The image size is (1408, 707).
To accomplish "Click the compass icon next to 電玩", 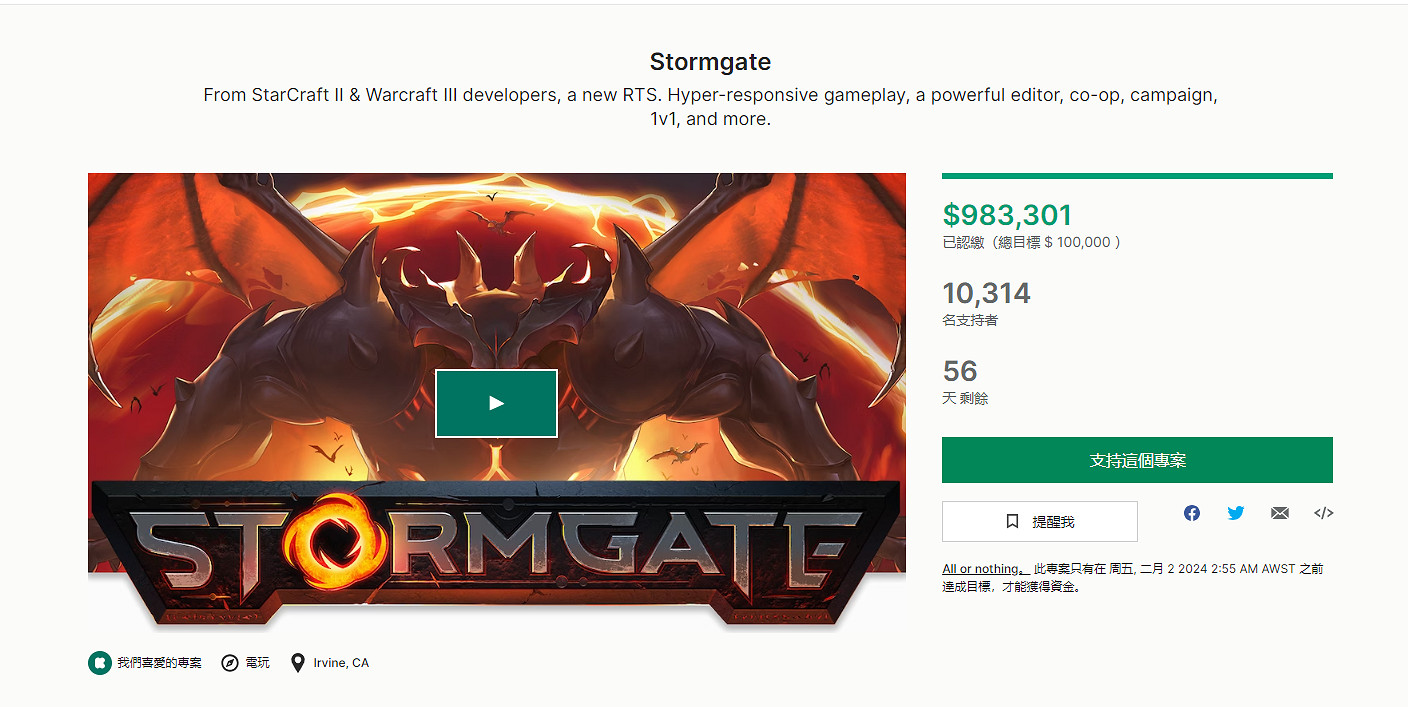I will 230,663.
